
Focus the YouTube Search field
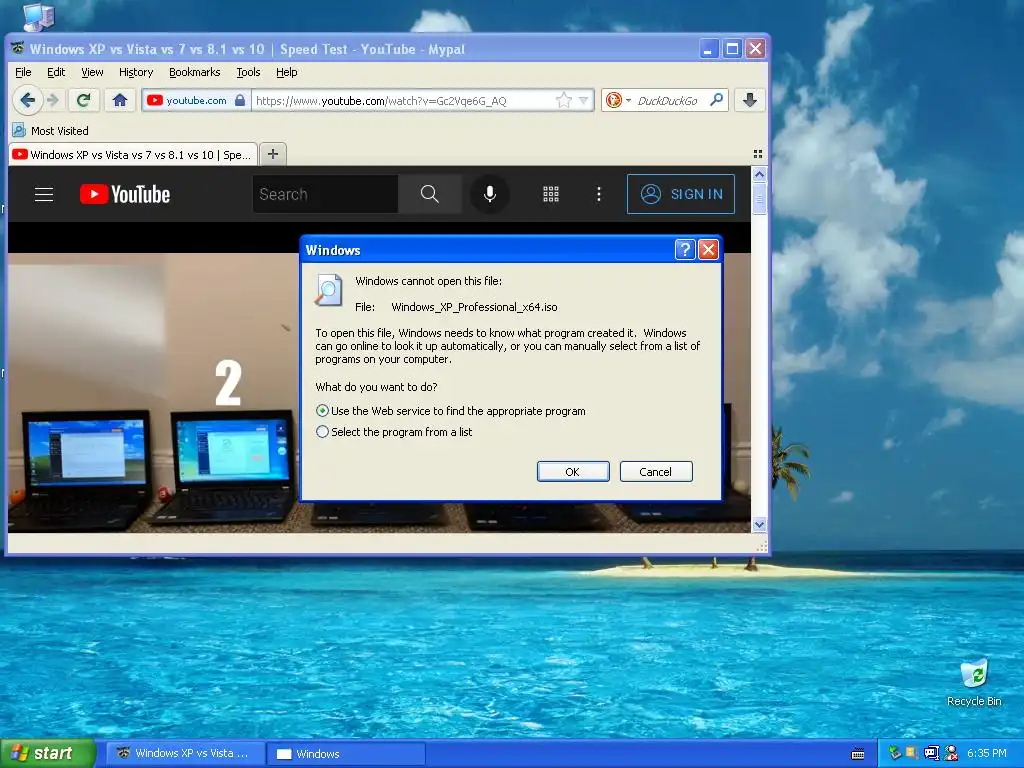pyautogui.click(x=325, y=194)
